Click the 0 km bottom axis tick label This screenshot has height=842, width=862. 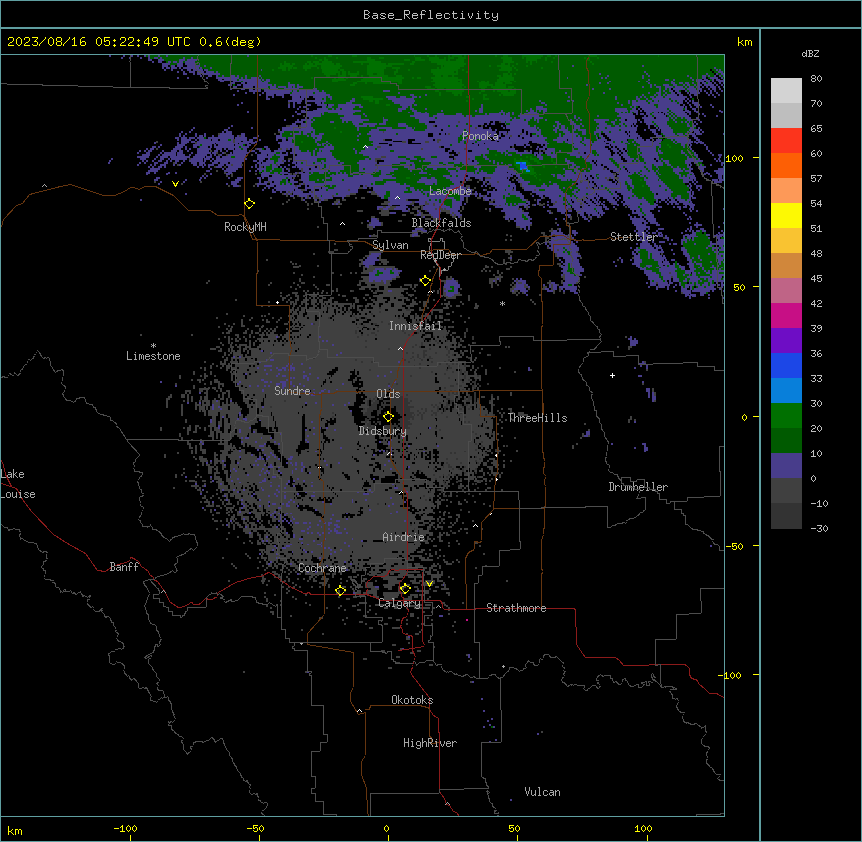click(x=386, y=828)
